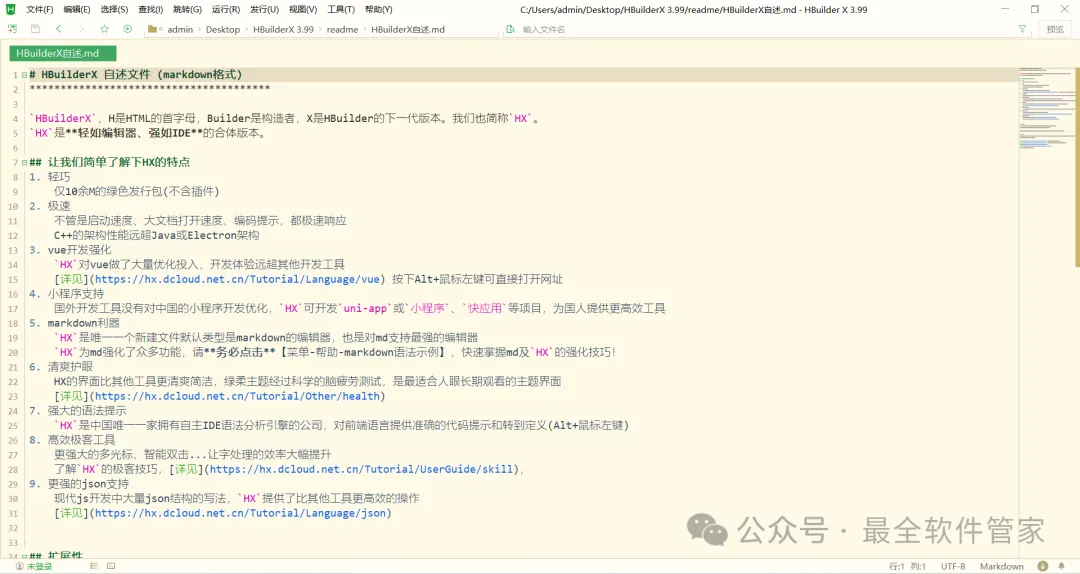Collapse the line 1 heading fold marker

pyautogui.click(x=24, y=75)
